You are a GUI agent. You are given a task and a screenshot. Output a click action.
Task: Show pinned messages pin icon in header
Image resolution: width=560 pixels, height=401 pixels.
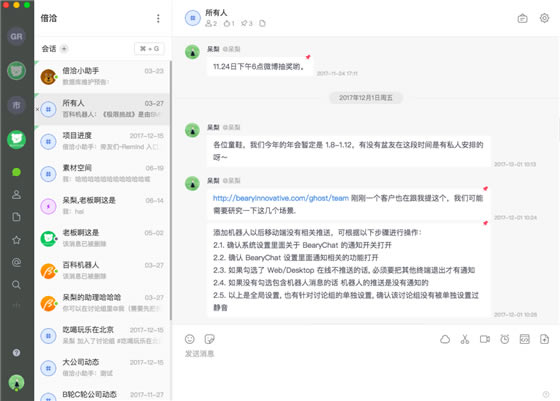247,24
